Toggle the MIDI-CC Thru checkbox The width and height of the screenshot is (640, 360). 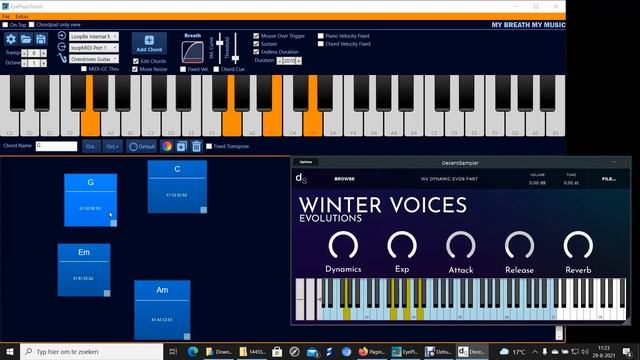tap(84, 69)
